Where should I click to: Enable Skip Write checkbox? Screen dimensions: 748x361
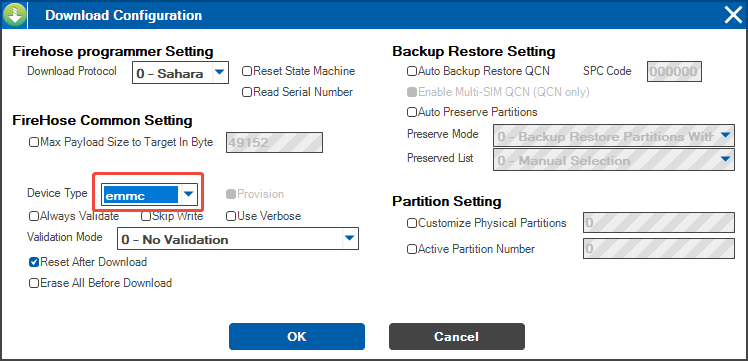click(146, 217)
